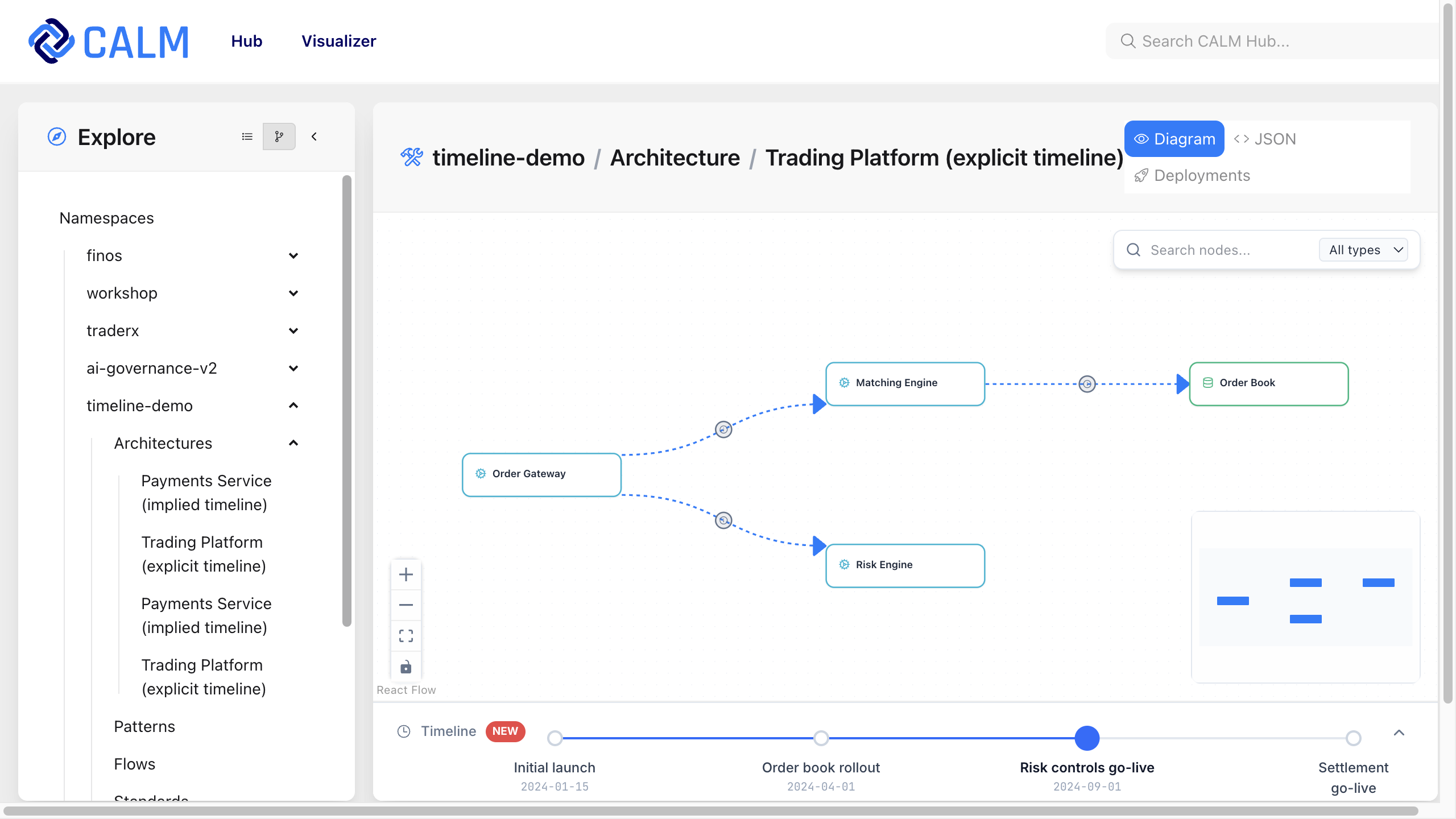Zoom in on the diagram
This screenshot has height=819, width=1456.
(406, 574)
